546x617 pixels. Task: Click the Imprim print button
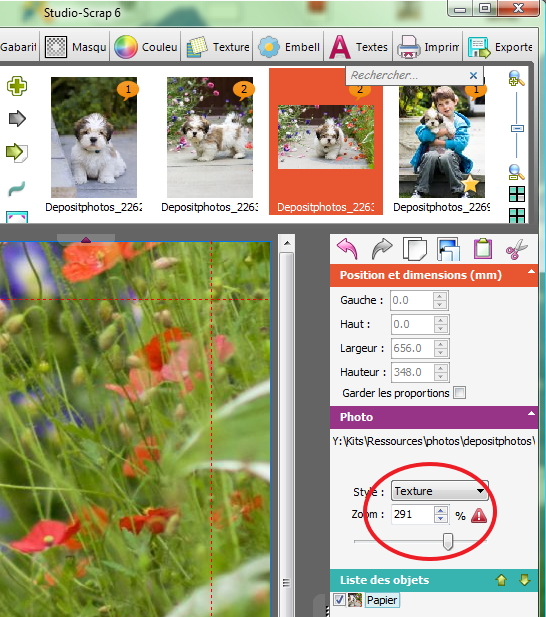[428, 47]
